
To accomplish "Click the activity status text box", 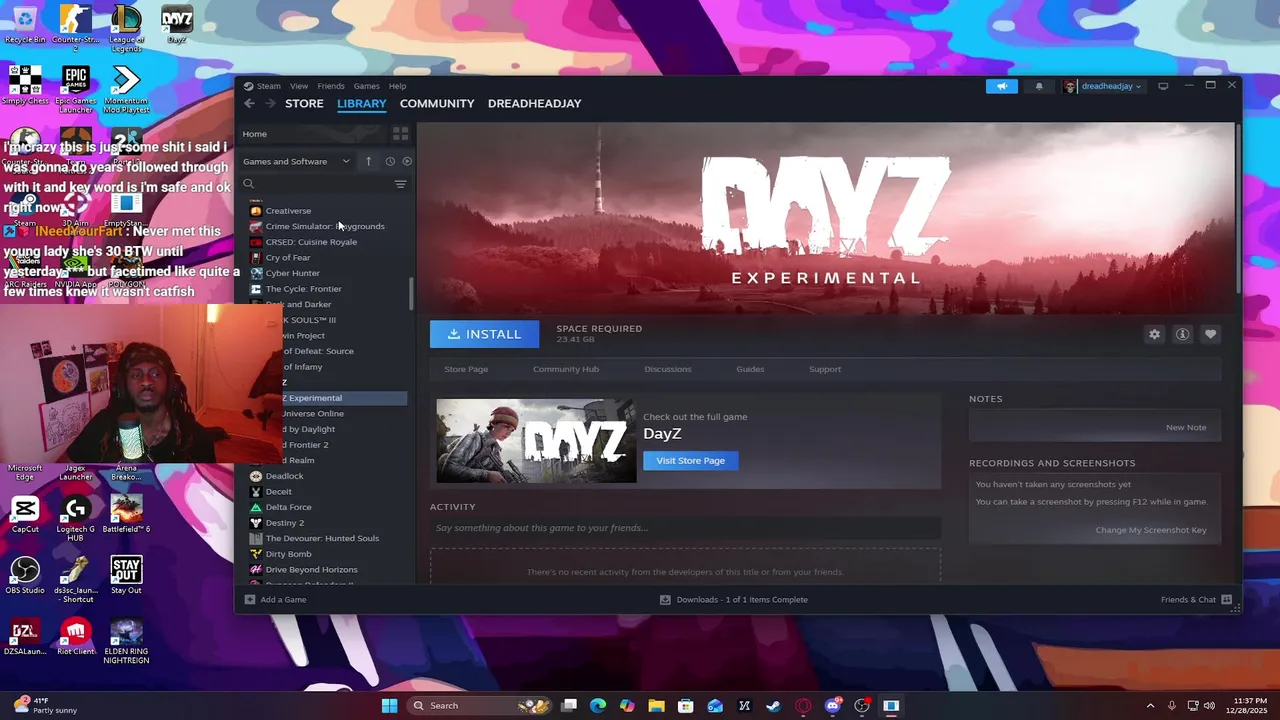I will point(685,528).
